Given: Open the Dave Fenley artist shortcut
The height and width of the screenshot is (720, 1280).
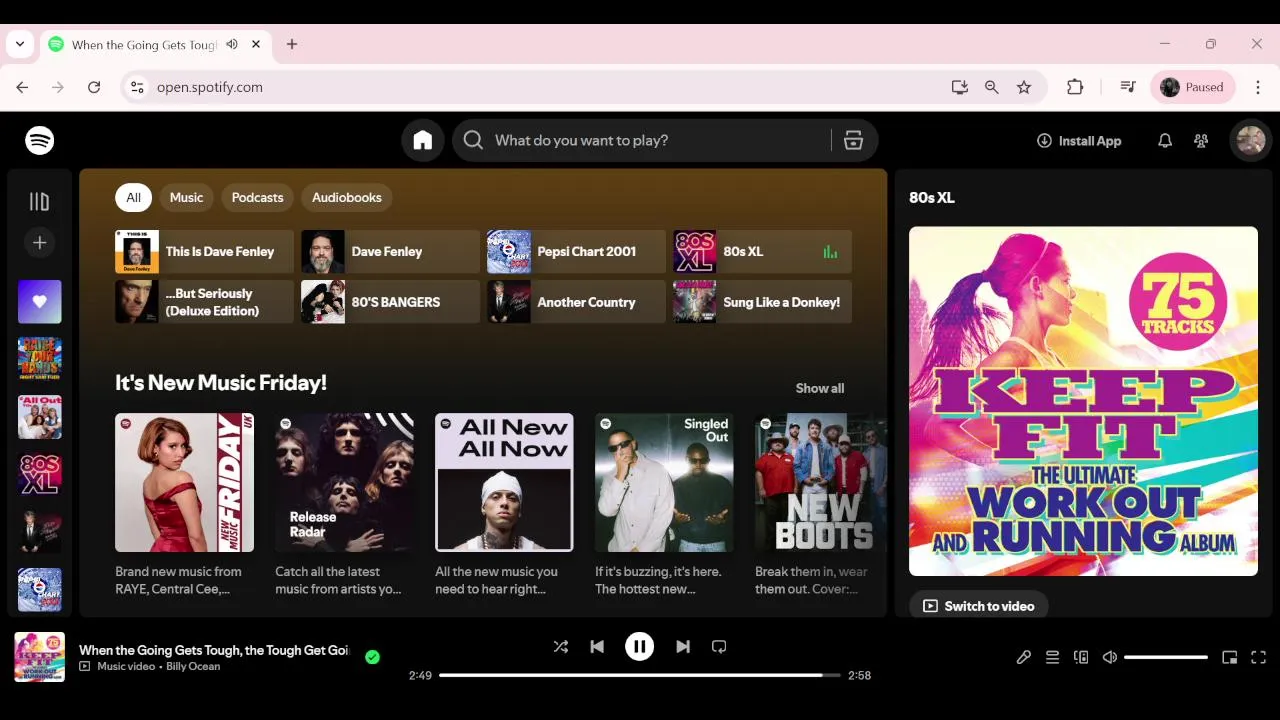Looking at the screenshot, I should [390, 252].
